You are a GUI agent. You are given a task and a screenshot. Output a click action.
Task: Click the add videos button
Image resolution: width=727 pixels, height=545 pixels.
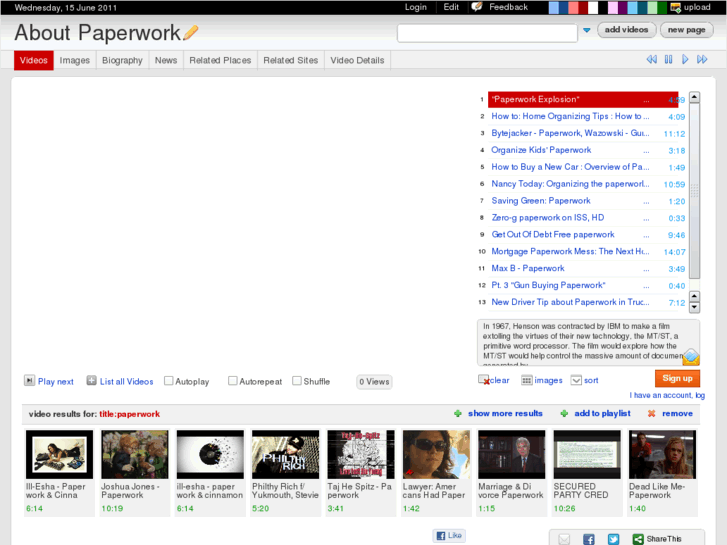[627, 30]
